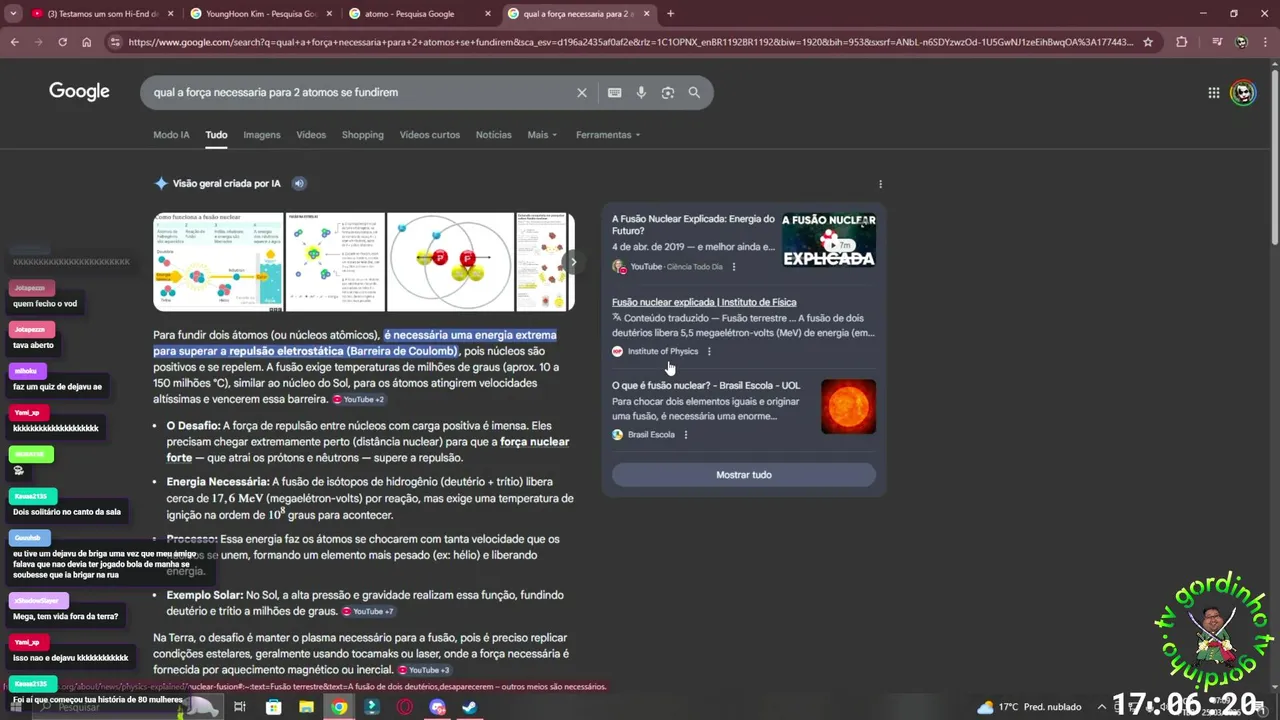Screen dimensions: 1280x720
Task: Search by image with Google Lens
Action: (667, 92)
